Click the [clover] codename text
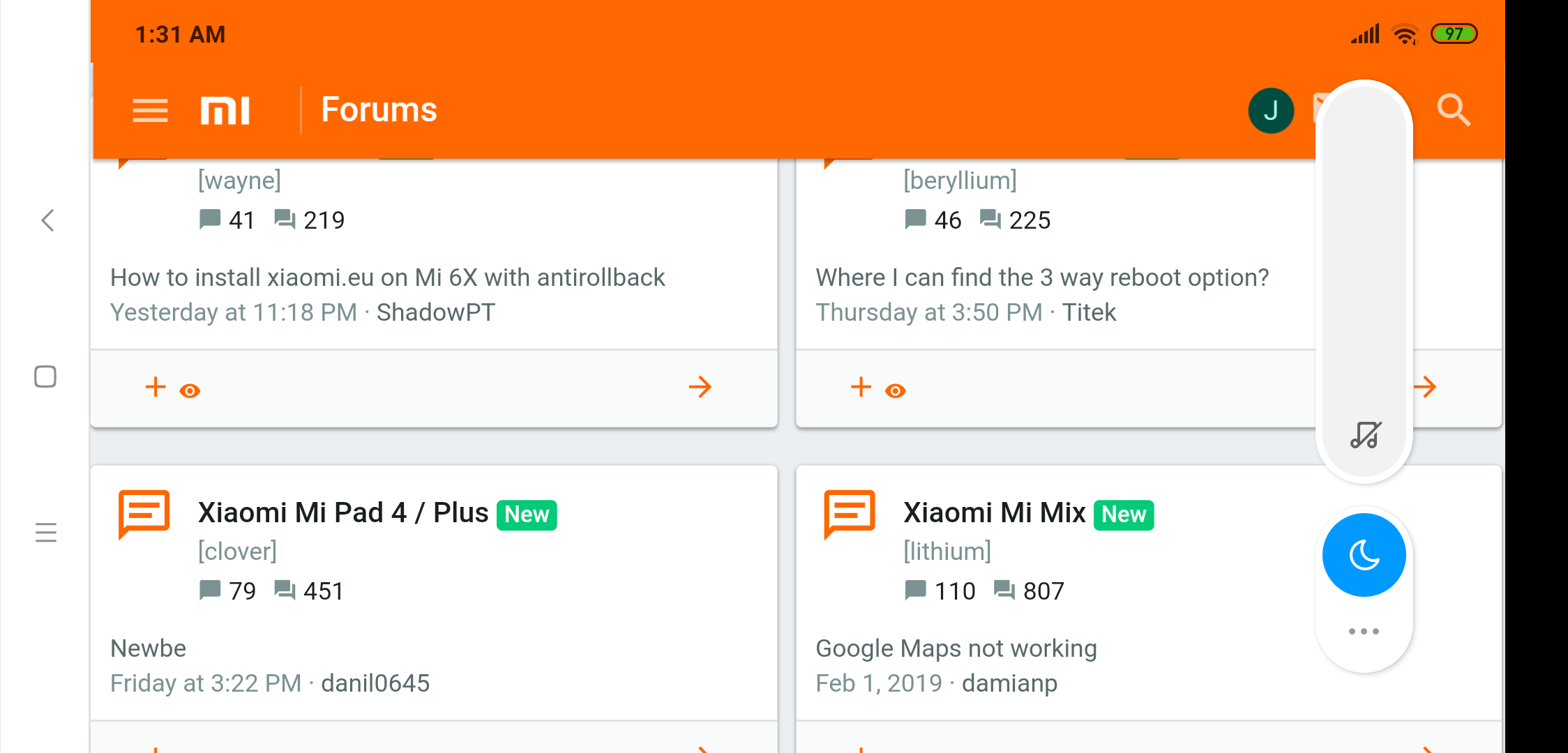 [237, 552]
